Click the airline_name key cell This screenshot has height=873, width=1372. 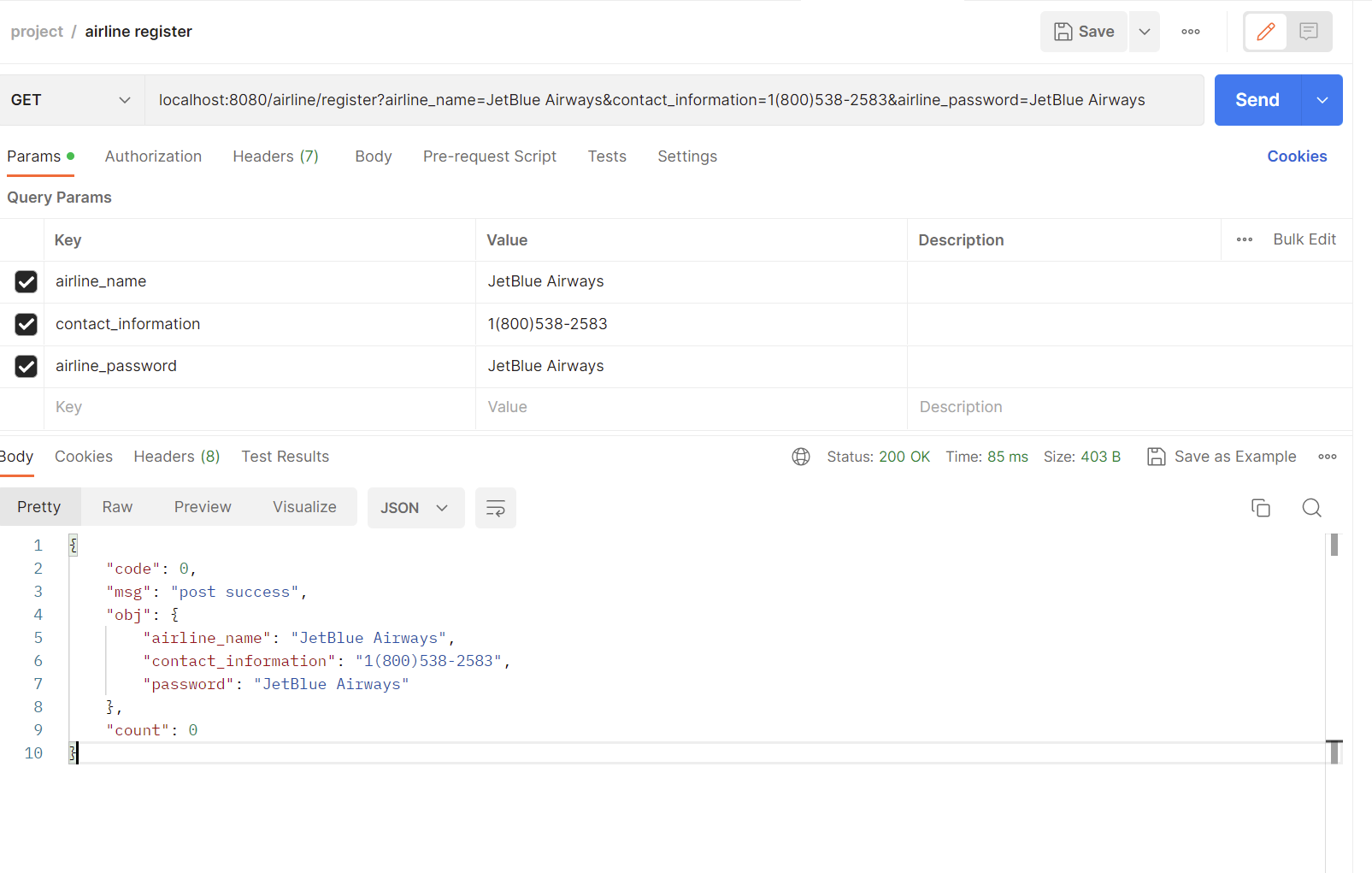point(260,281)
